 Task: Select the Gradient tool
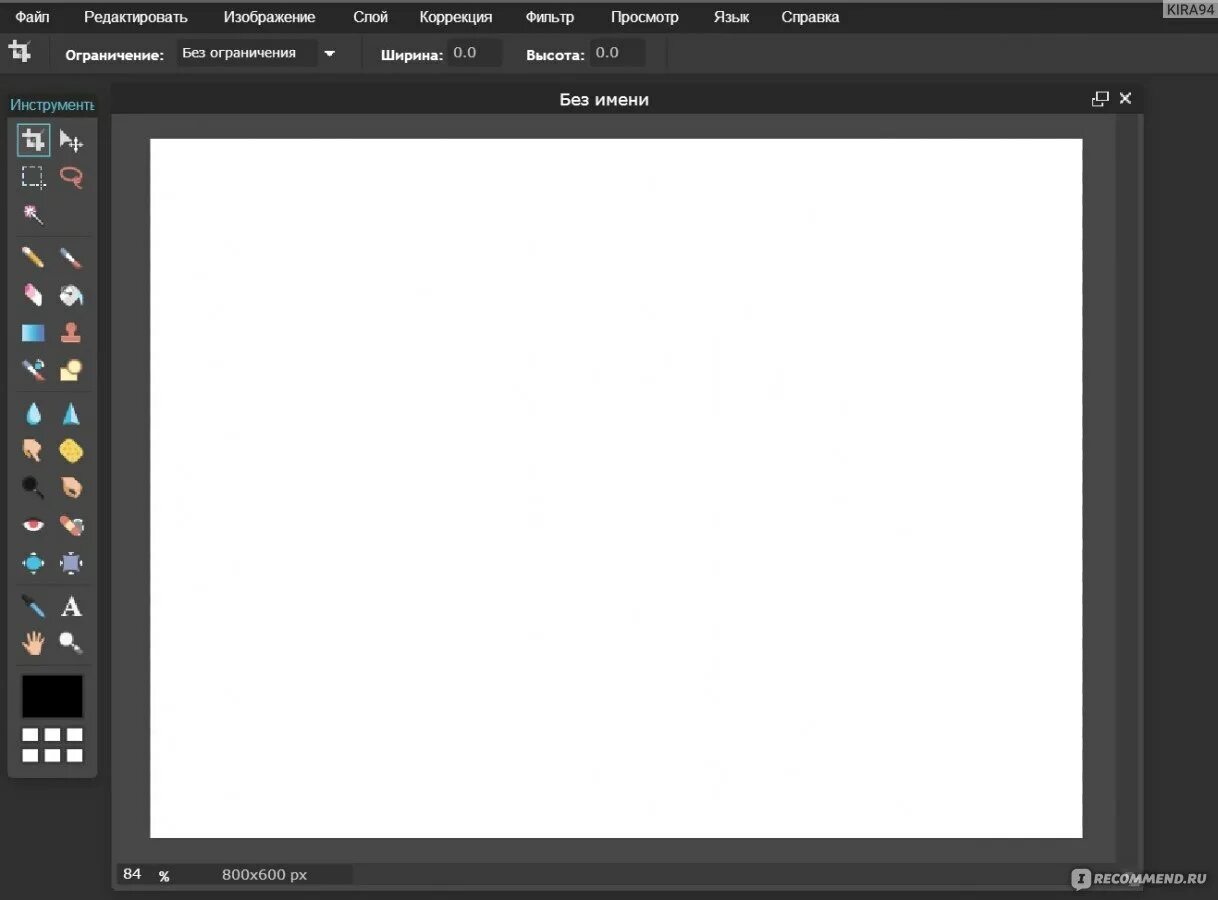33,332
